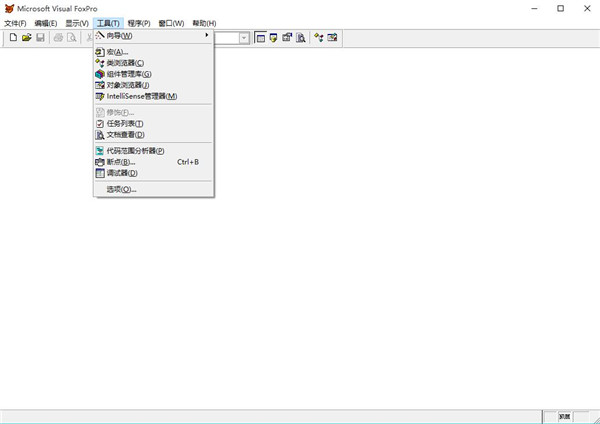Image resolution: width=600 pixels, height=424 pixels.
Task: Expand the 向导(W) submenu in Tools menu
Action: 153,36
